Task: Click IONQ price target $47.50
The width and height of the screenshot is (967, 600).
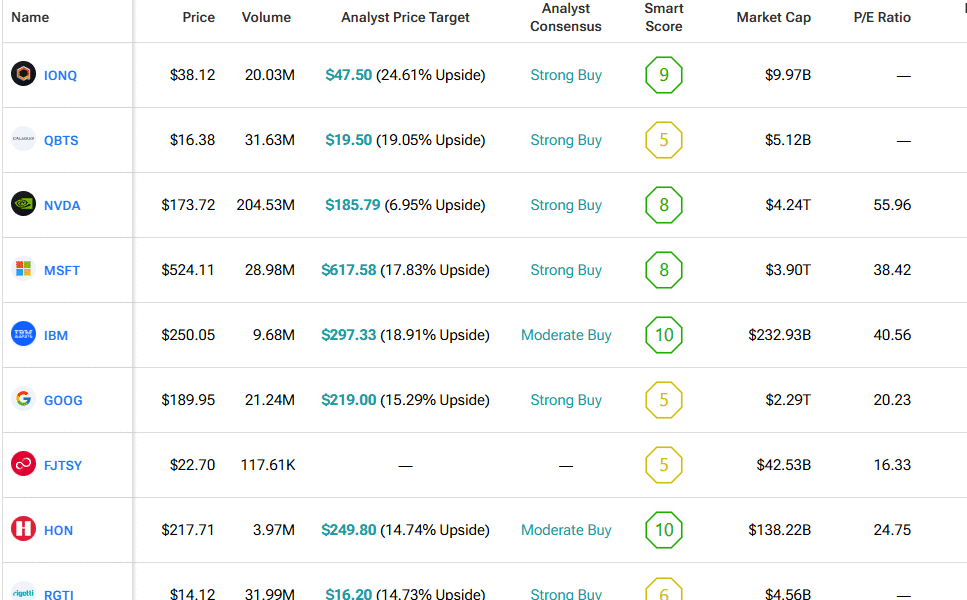Action: click(348, 75)
